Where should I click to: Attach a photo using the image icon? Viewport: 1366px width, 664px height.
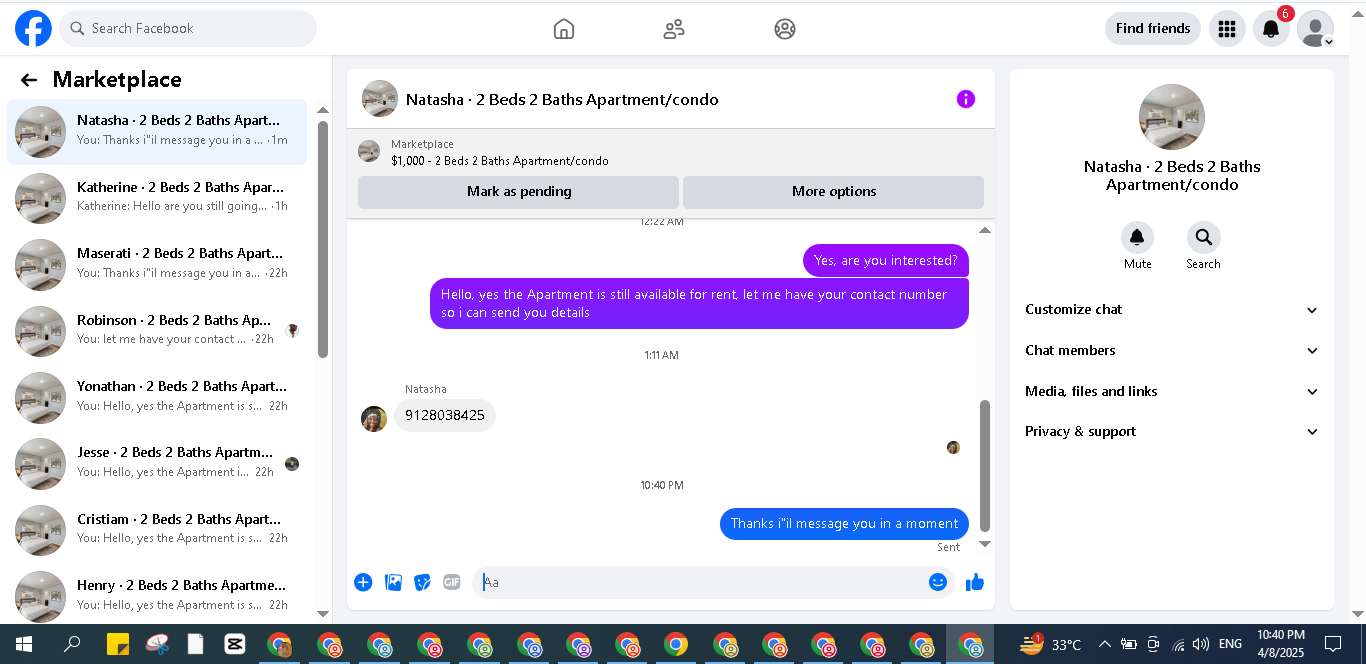[x=393, y=582]
